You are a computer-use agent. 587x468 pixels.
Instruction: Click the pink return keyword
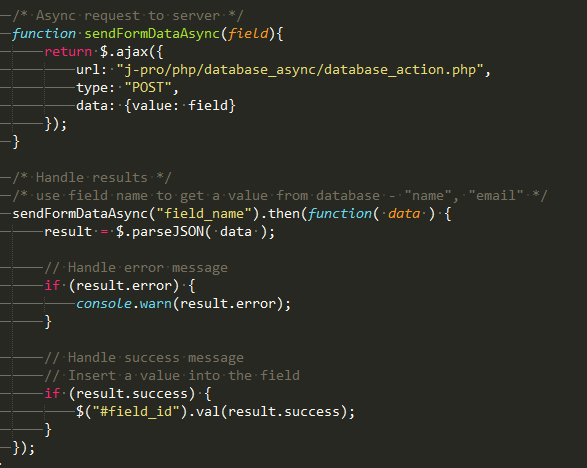point(68,51)
